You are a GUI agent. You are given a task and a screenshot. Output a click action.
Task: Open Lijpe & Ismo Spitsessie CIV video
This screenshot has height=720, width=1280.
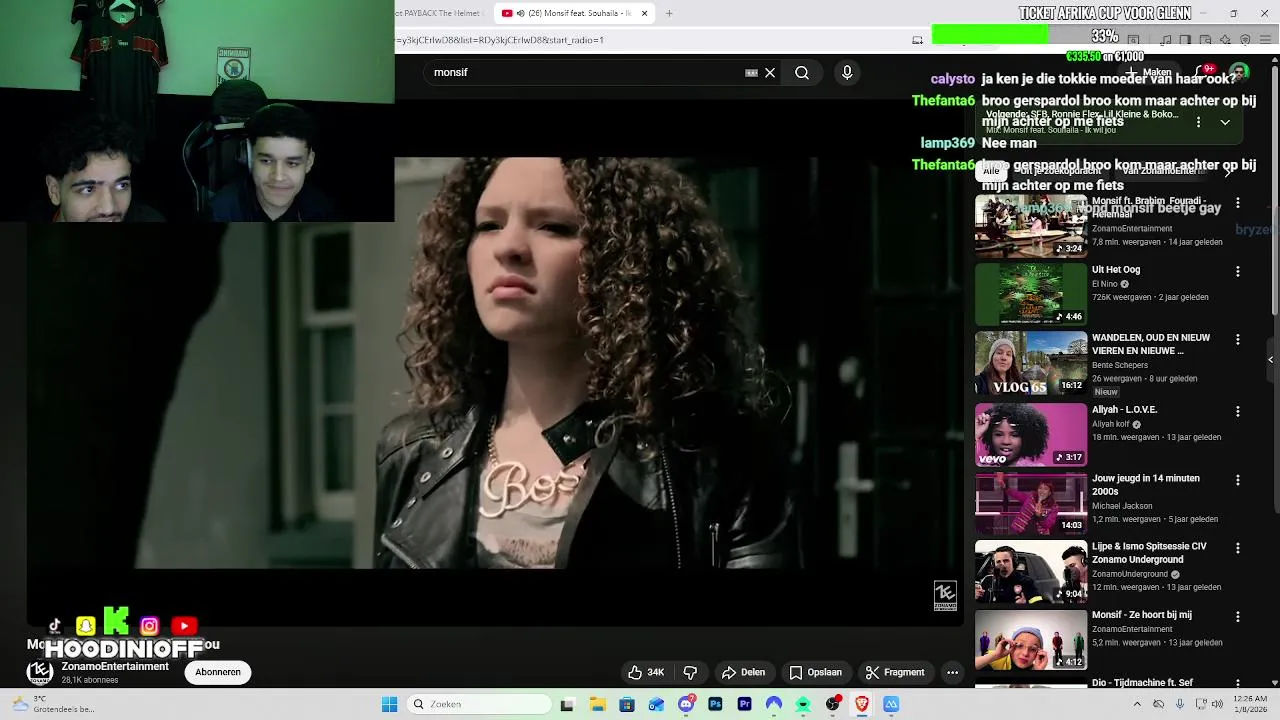click(1031, 572)
